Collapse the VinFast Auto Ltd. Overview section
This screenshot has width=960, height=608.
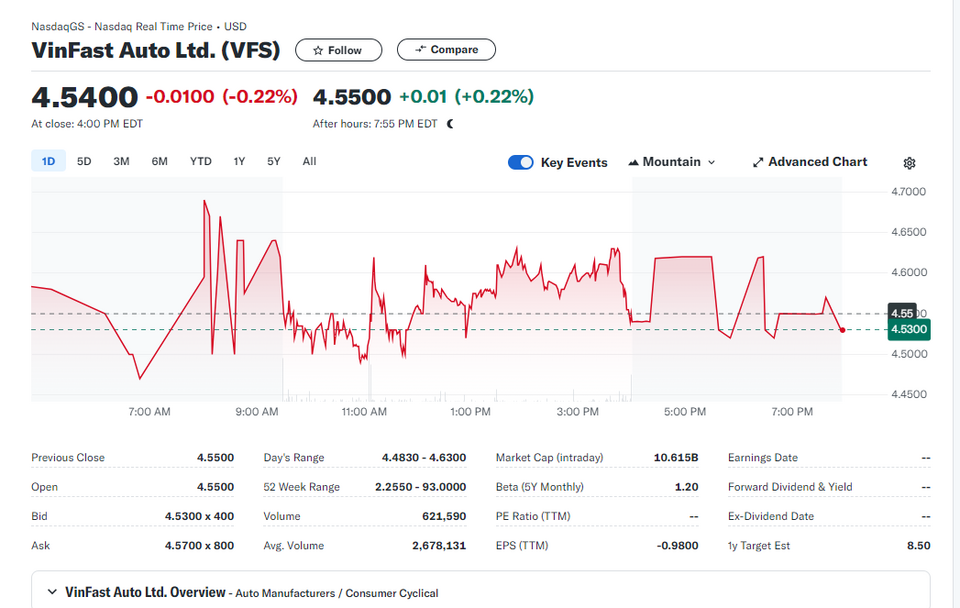coord(53,592)
